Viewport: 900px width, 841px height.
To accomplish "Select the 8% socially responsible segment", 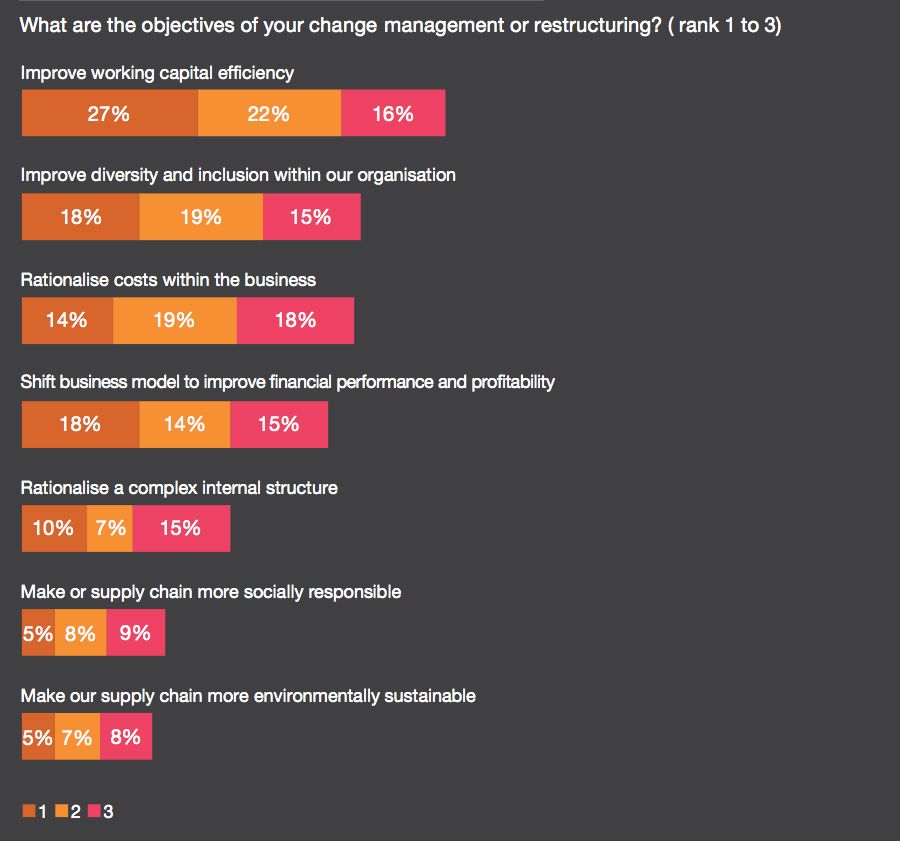I will (80, 633).
